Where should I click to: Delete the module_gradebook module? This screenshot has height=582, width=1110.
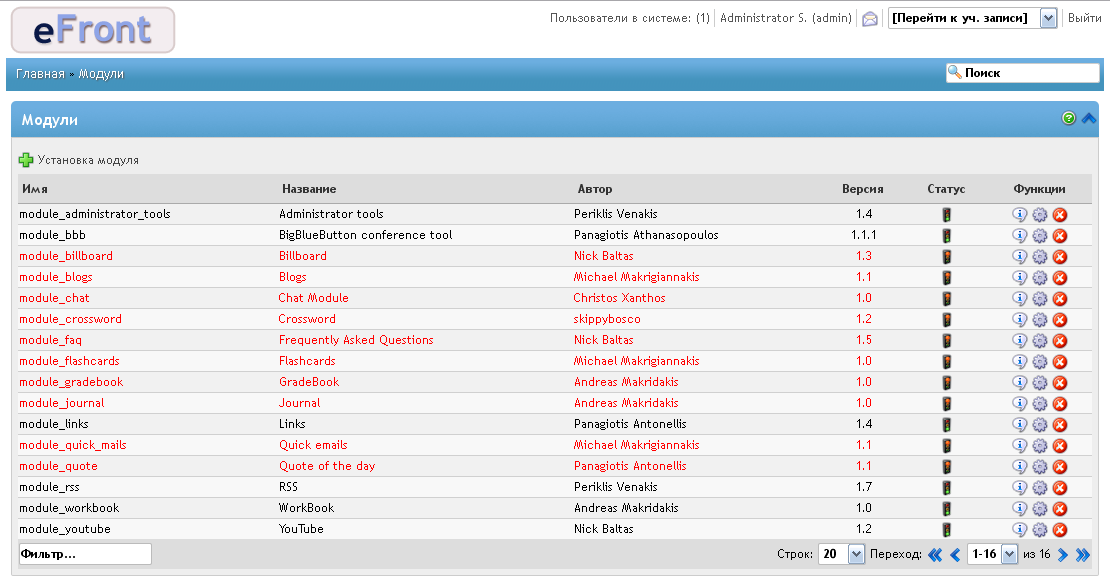coord(1060,383)
